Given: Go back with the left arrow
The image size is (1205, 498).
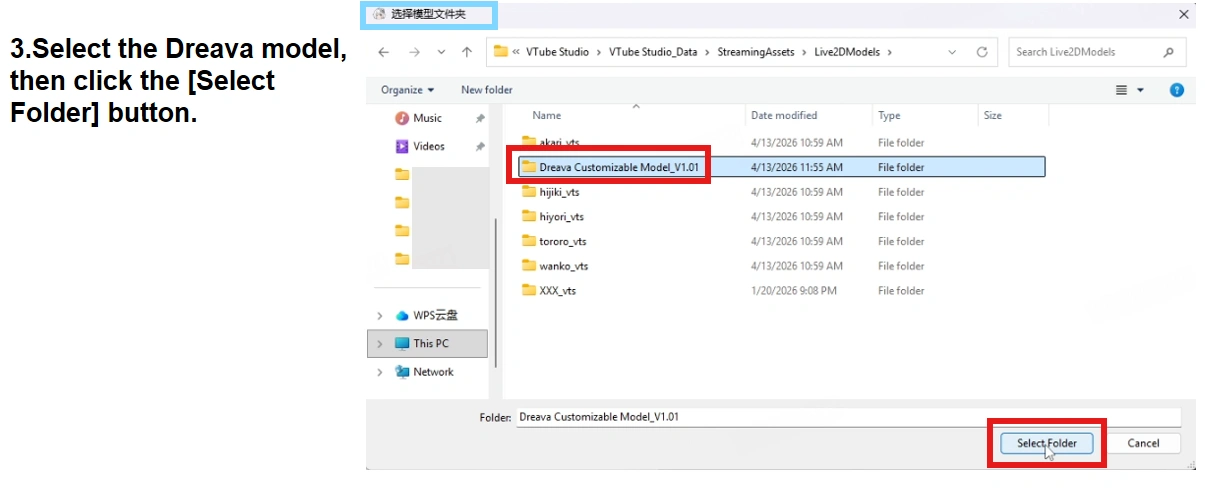Looking at the screenshot, I should 384,52.
